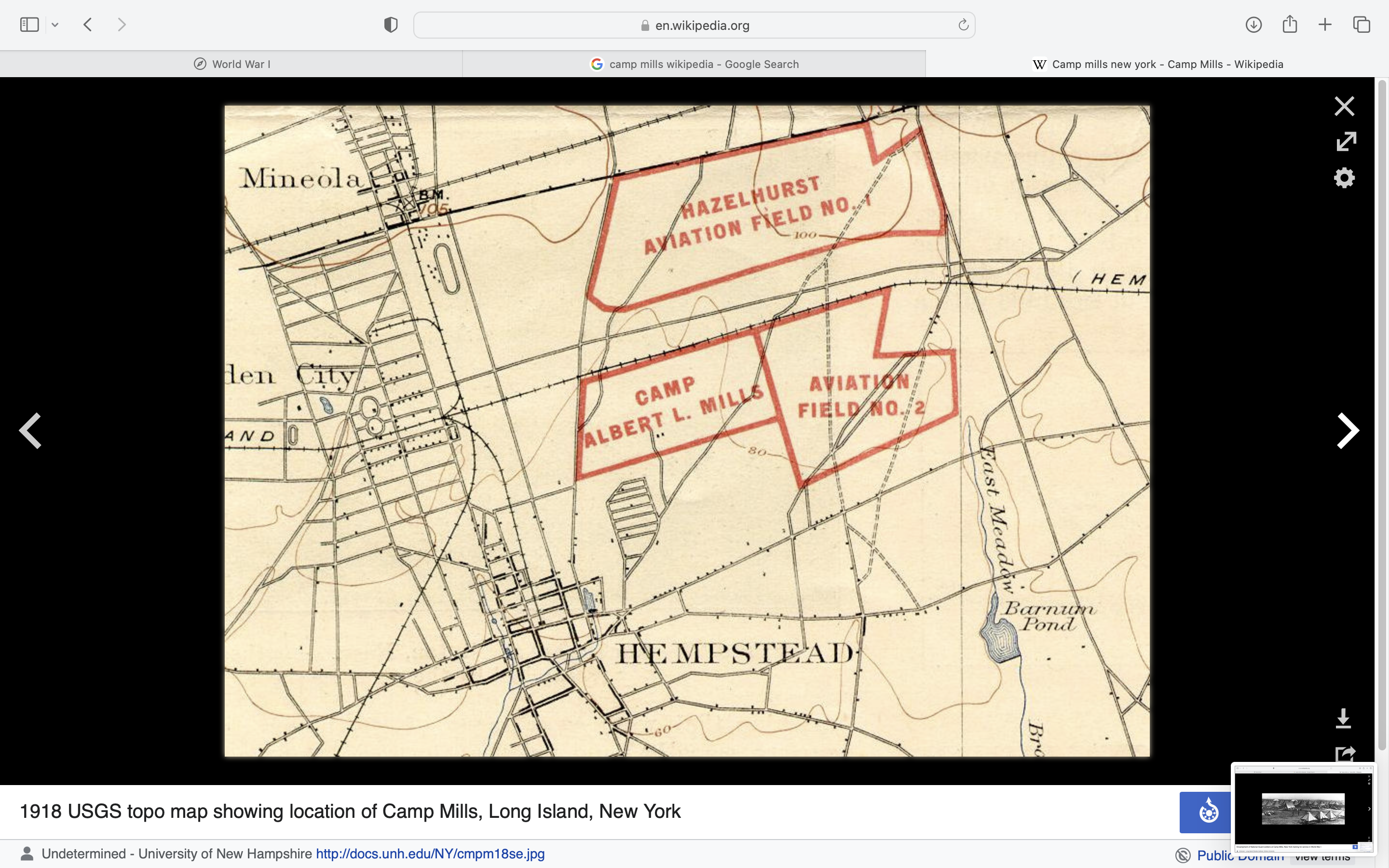Open the docs.unh.edu source link
This screenshot has height=868, width=1389.
point(430,854)
